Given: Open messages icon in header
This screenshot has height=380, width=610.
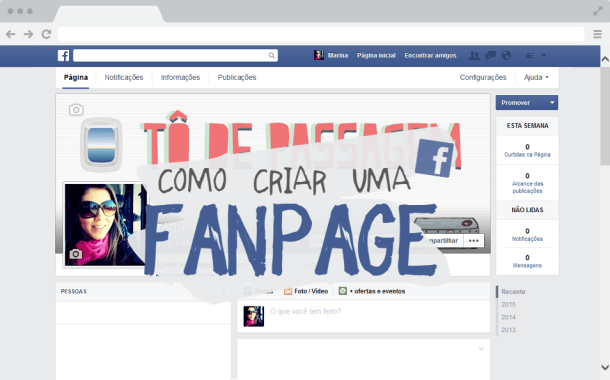Looking at the screenshot, I should 490,56.
